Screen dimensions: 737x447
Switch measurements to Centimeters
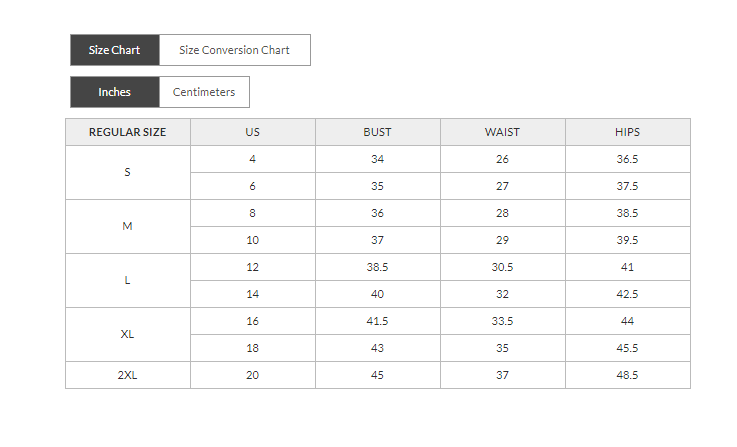[204, 92]
